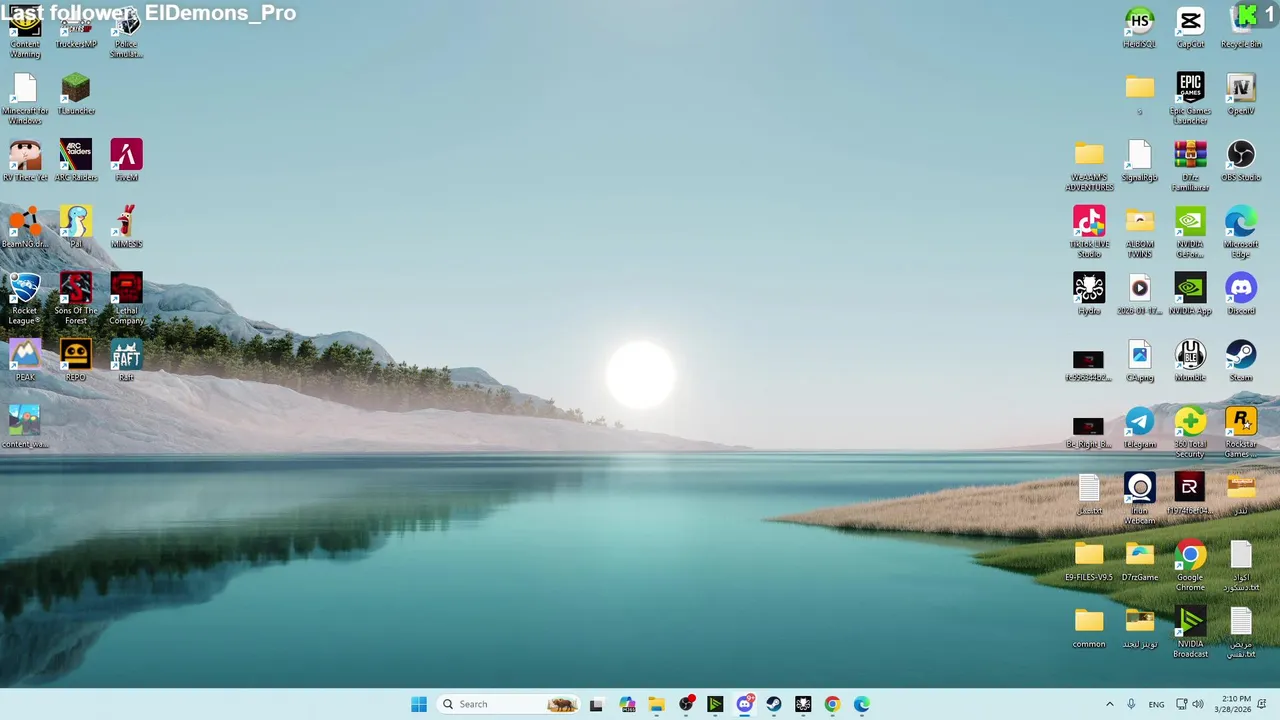The height and width of the screenshot is (720, 1280).
Task: Open the TLauncher grass block icon
Action: point(76,95)
